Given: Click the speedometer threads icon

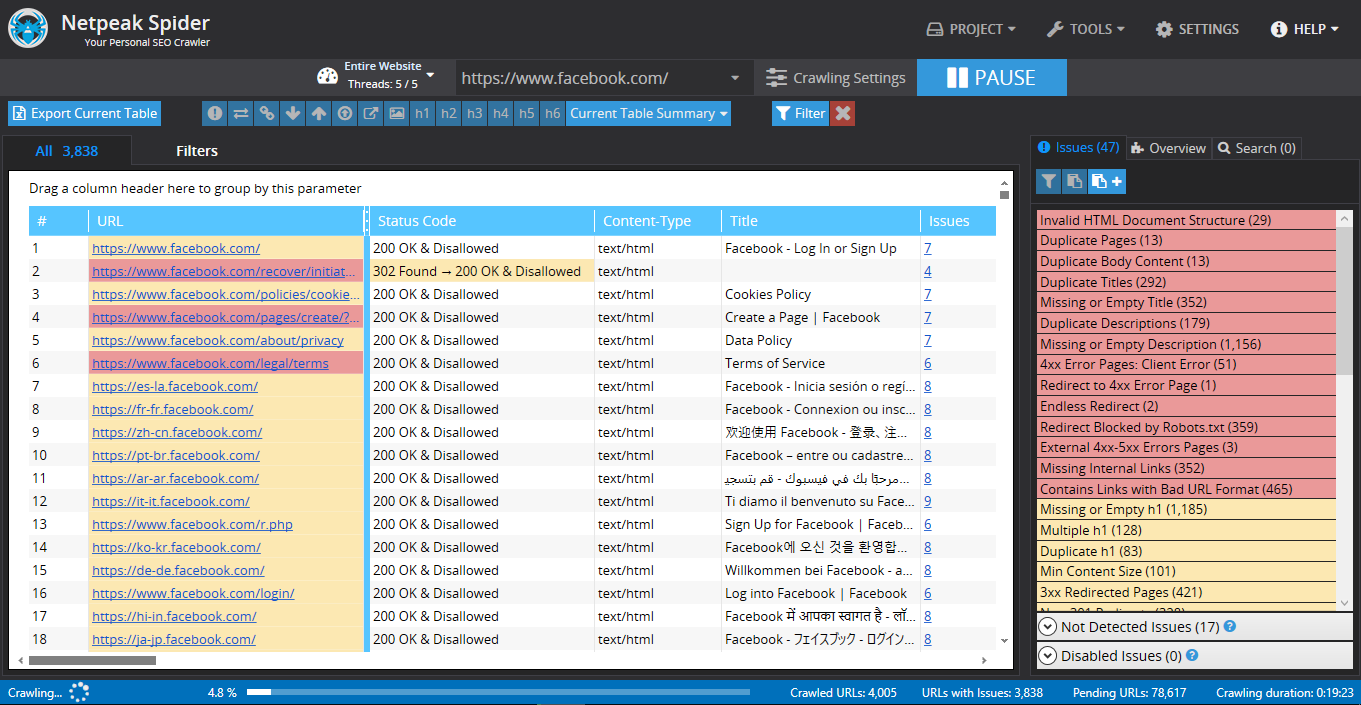Looking at the screenshot, I should pos(328,76).
